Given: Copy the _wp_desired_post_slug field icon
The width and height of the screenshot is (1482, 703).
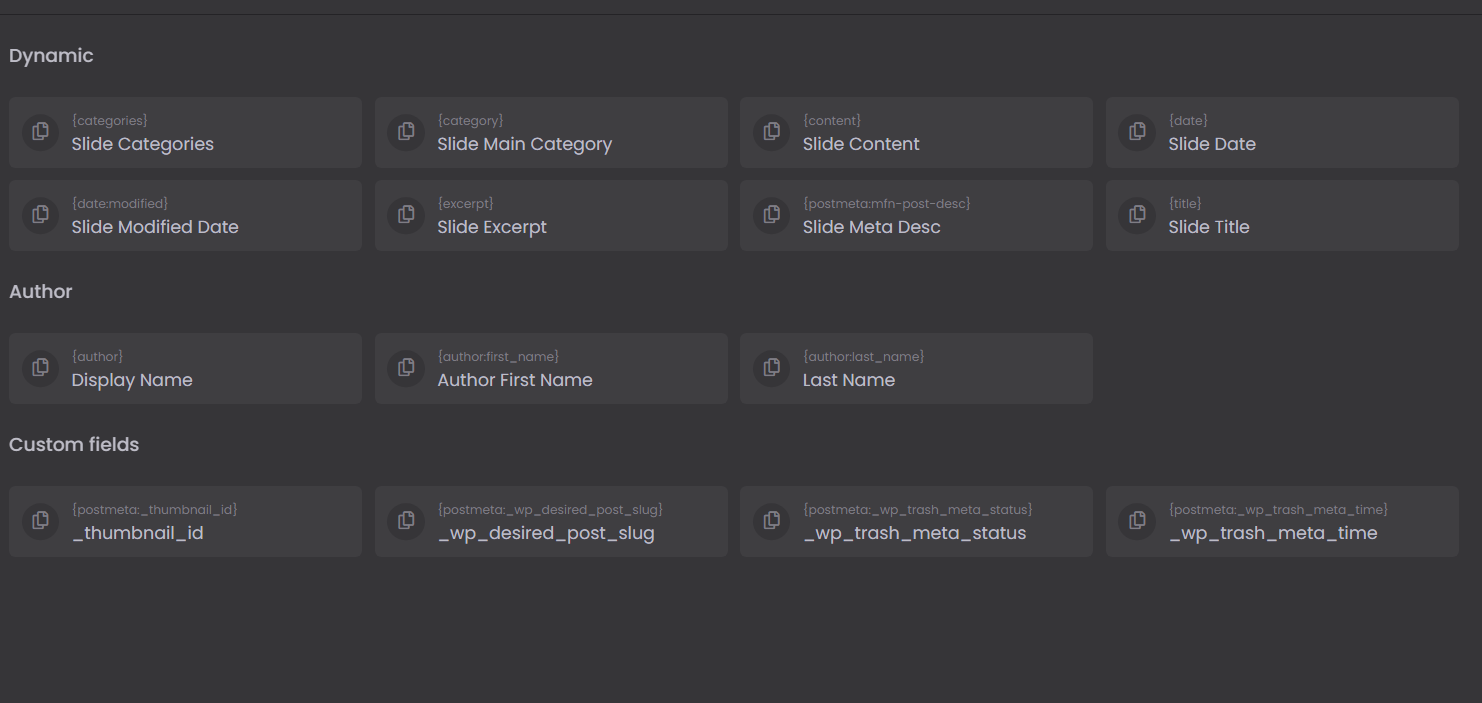Looking at the screenshot, I should (406, 521).
